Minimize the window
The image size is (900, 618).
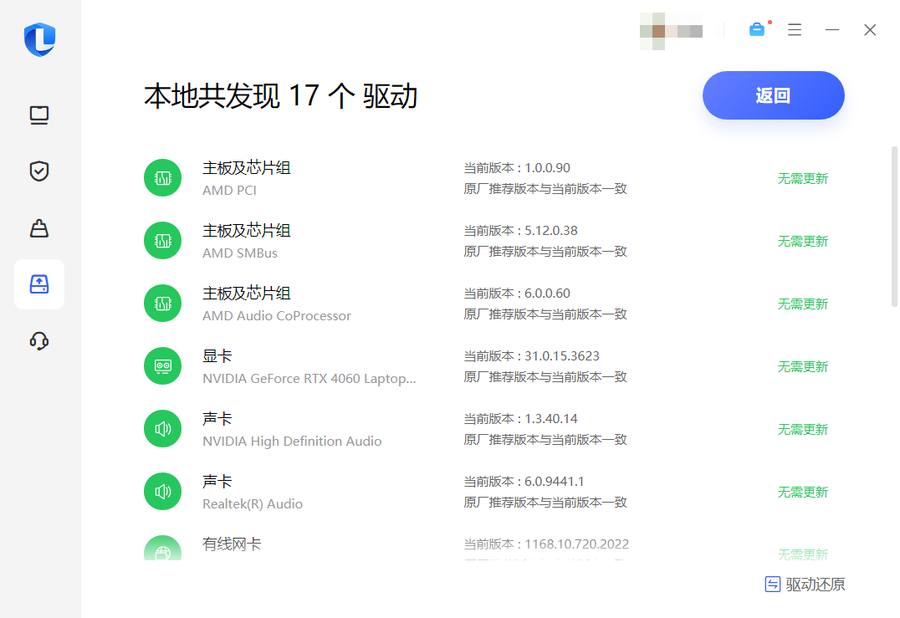pyautogui.click(x=832, y=29)
